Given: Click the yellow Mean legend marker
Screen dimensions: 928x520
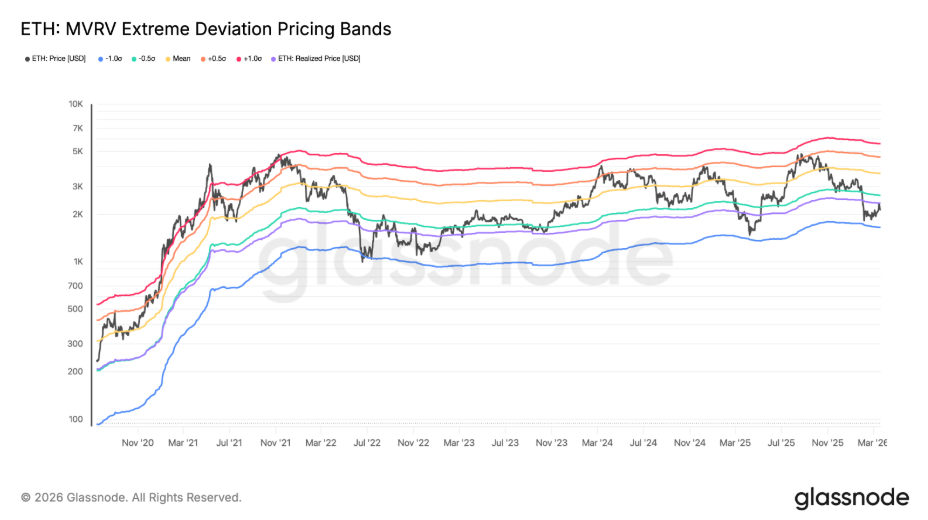Looking at the screenshot, I should click(167, 59).
